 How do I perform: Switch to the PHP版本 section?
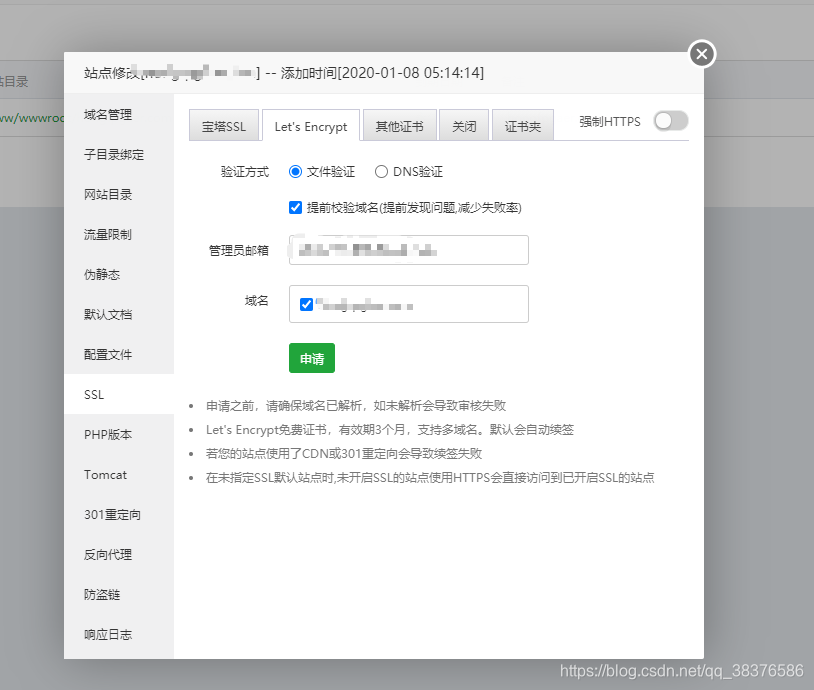tap(110, 434)
